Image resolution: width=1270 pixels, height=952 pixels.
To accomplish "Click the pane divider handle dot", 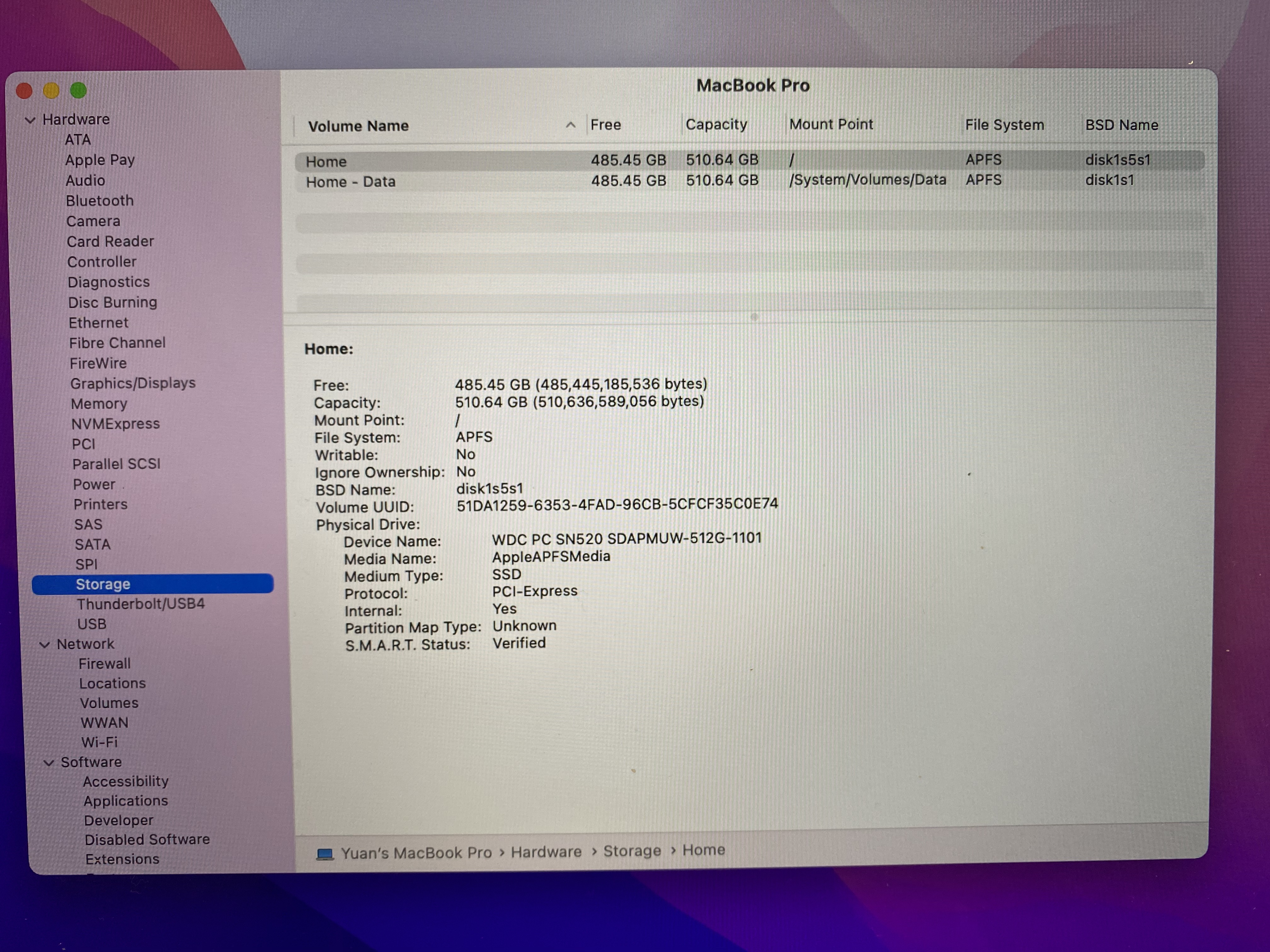I will [754, 317].
